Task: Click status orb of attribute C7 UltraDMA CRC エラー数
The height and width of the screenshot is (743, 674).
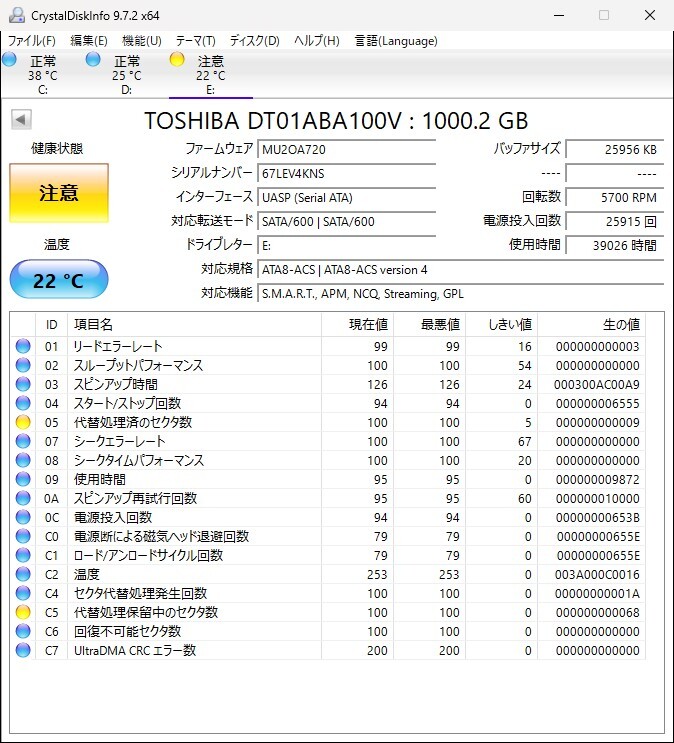Action: coord(23,650)
